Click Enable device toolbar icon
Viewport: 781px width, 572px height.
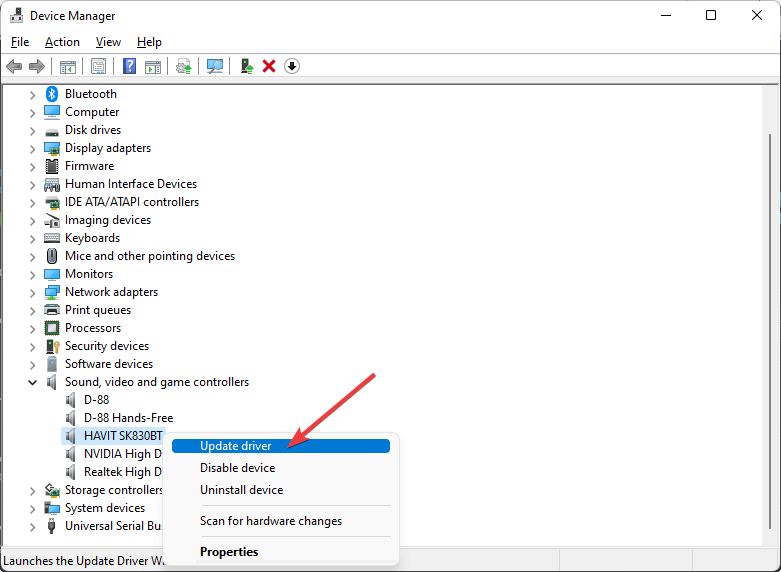pos(247,66)
